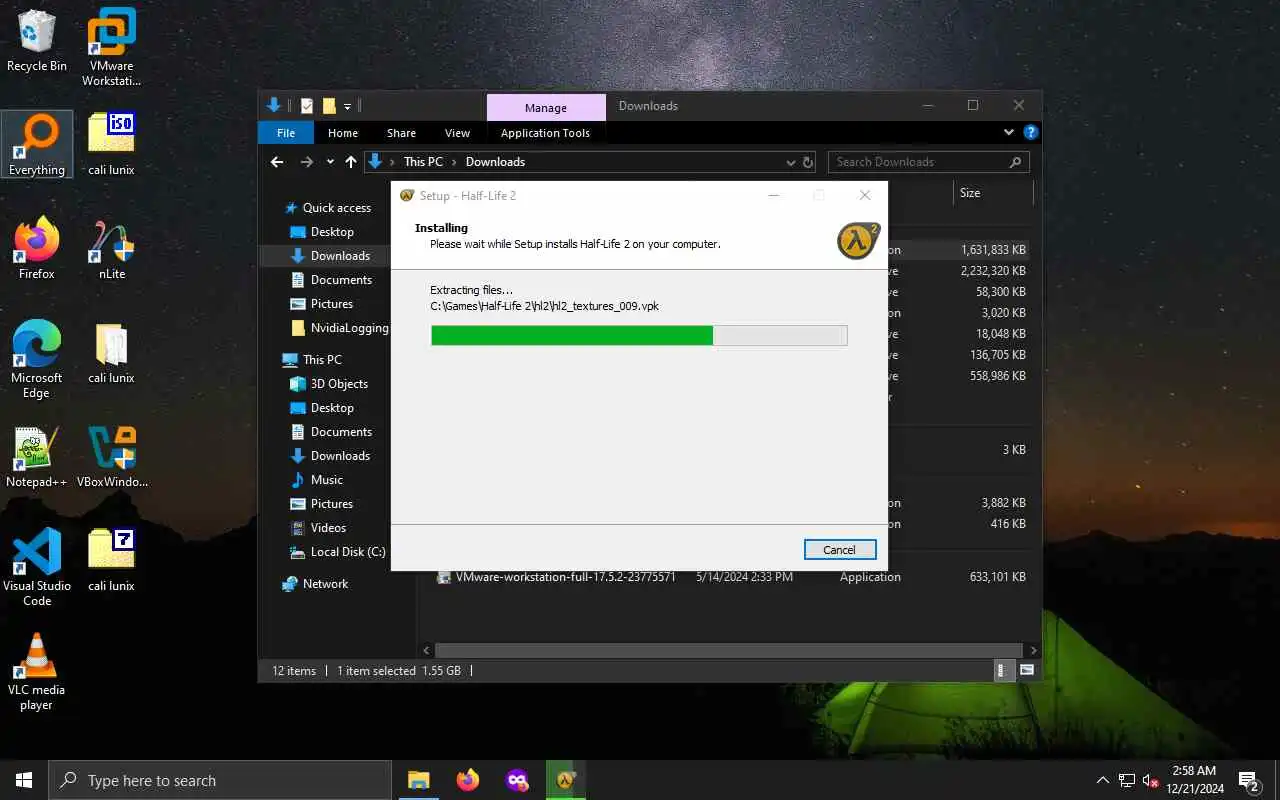Click the Explorer help question mark icon
Screen dimensions: 1280x800
(x=1031, y=132)
